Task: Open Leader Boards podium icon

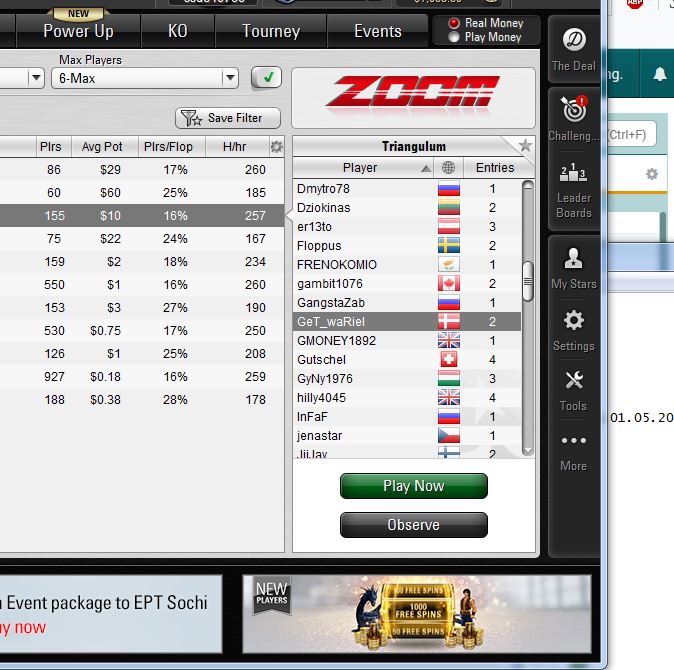Action: pyautogui.click(x=573, y=172)
